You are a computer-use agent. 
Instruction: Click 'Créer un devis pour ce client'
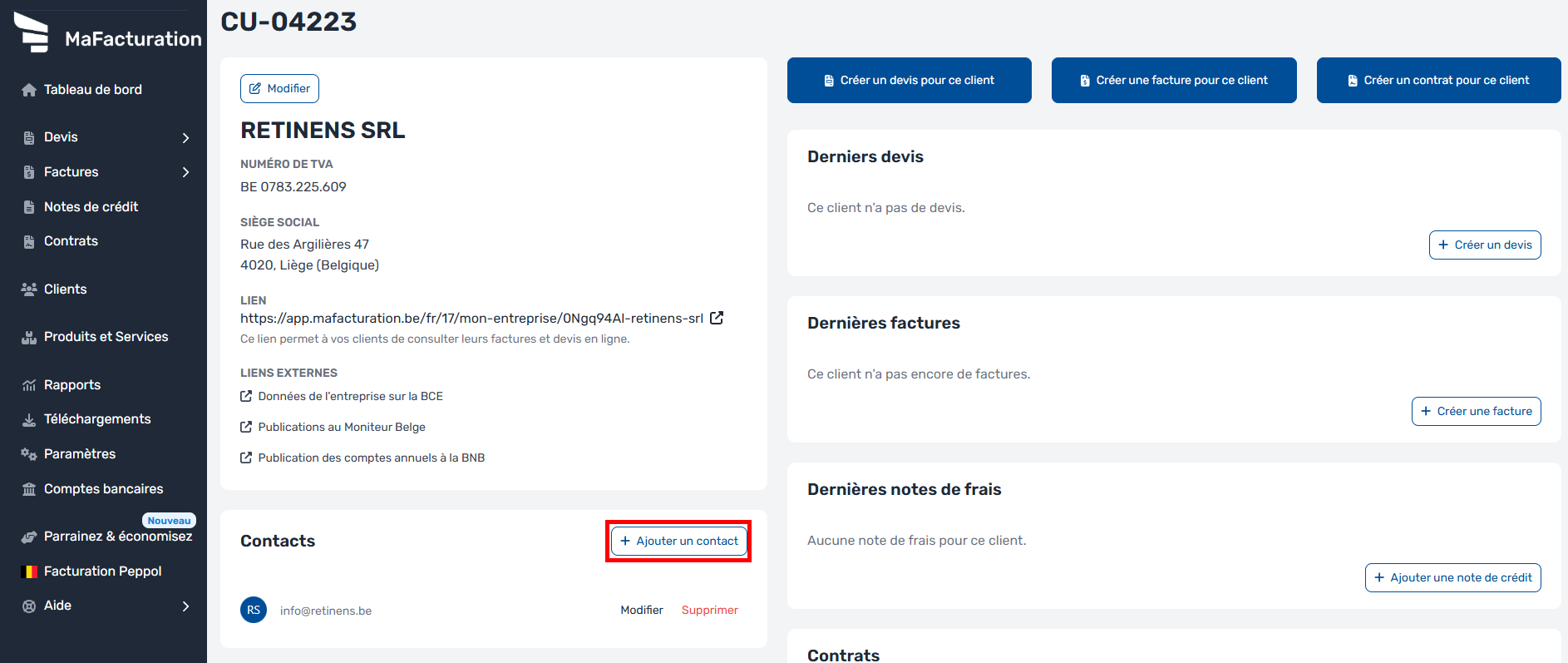[910, 80]
